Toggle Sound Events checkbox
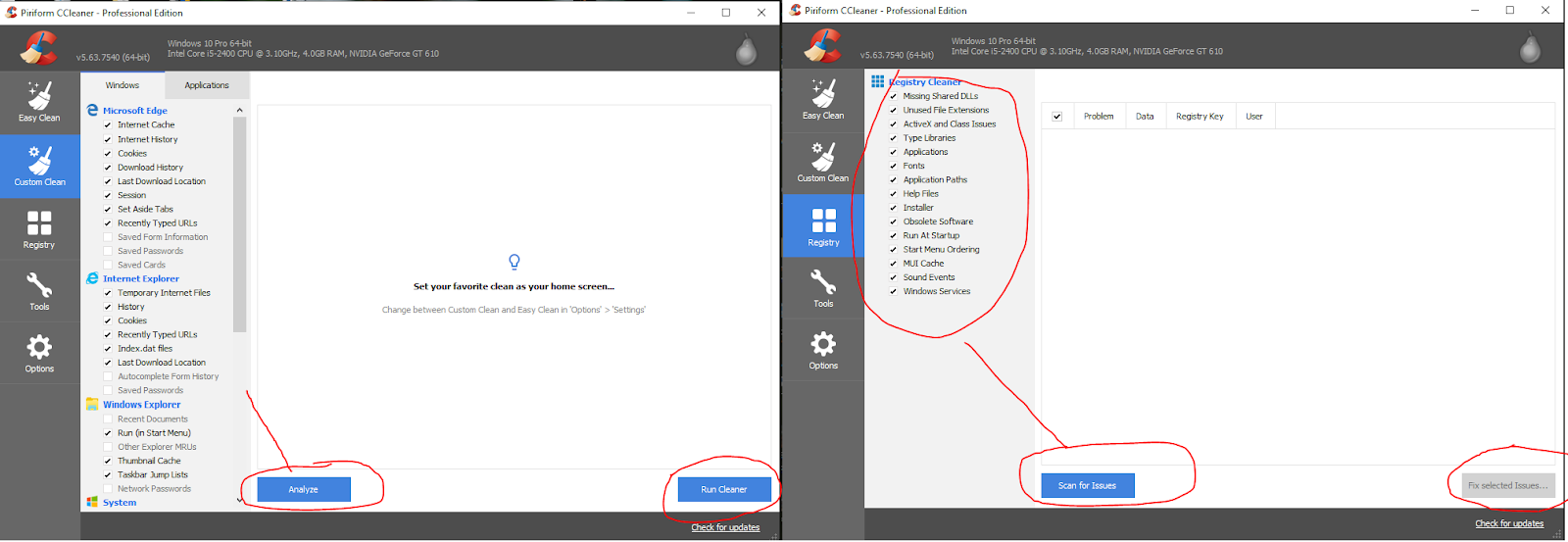Screen dimensions: 1568x542 tap(893, 278)
